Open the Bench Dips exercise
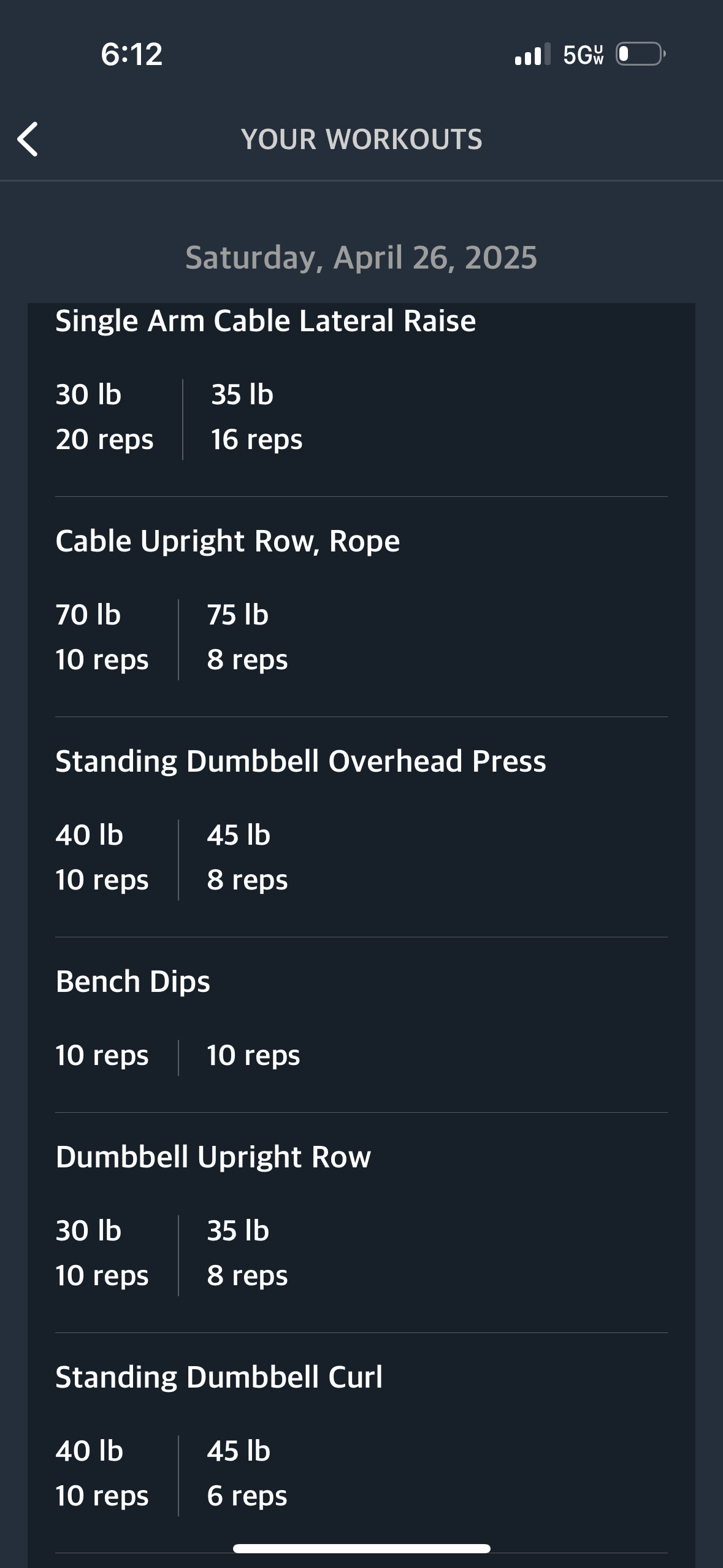The height and width of the screenshot is (1568, 723). [133, 982]
